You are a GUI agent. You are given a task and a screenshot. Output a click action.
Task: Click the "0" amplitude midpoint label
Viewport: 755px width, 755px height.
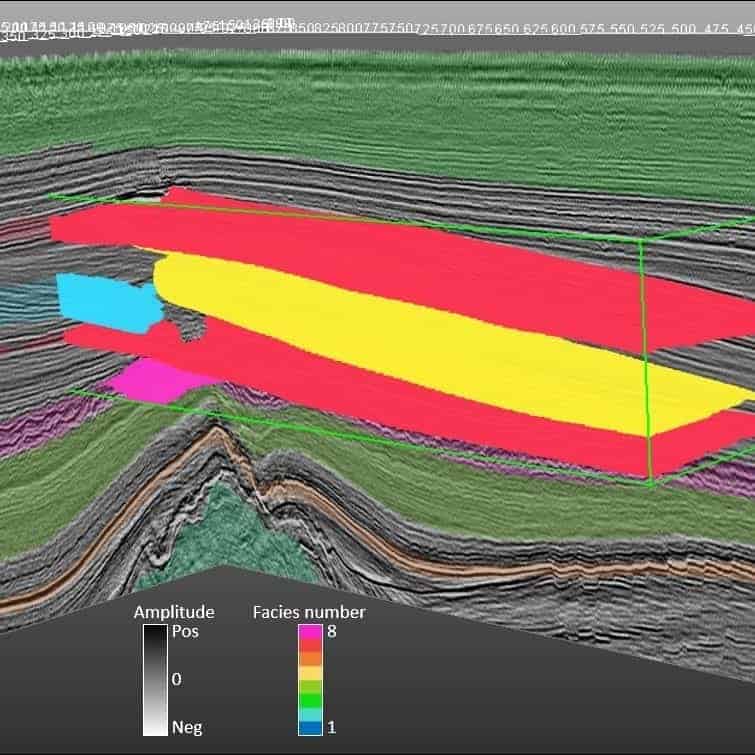(x=177, y=679)
